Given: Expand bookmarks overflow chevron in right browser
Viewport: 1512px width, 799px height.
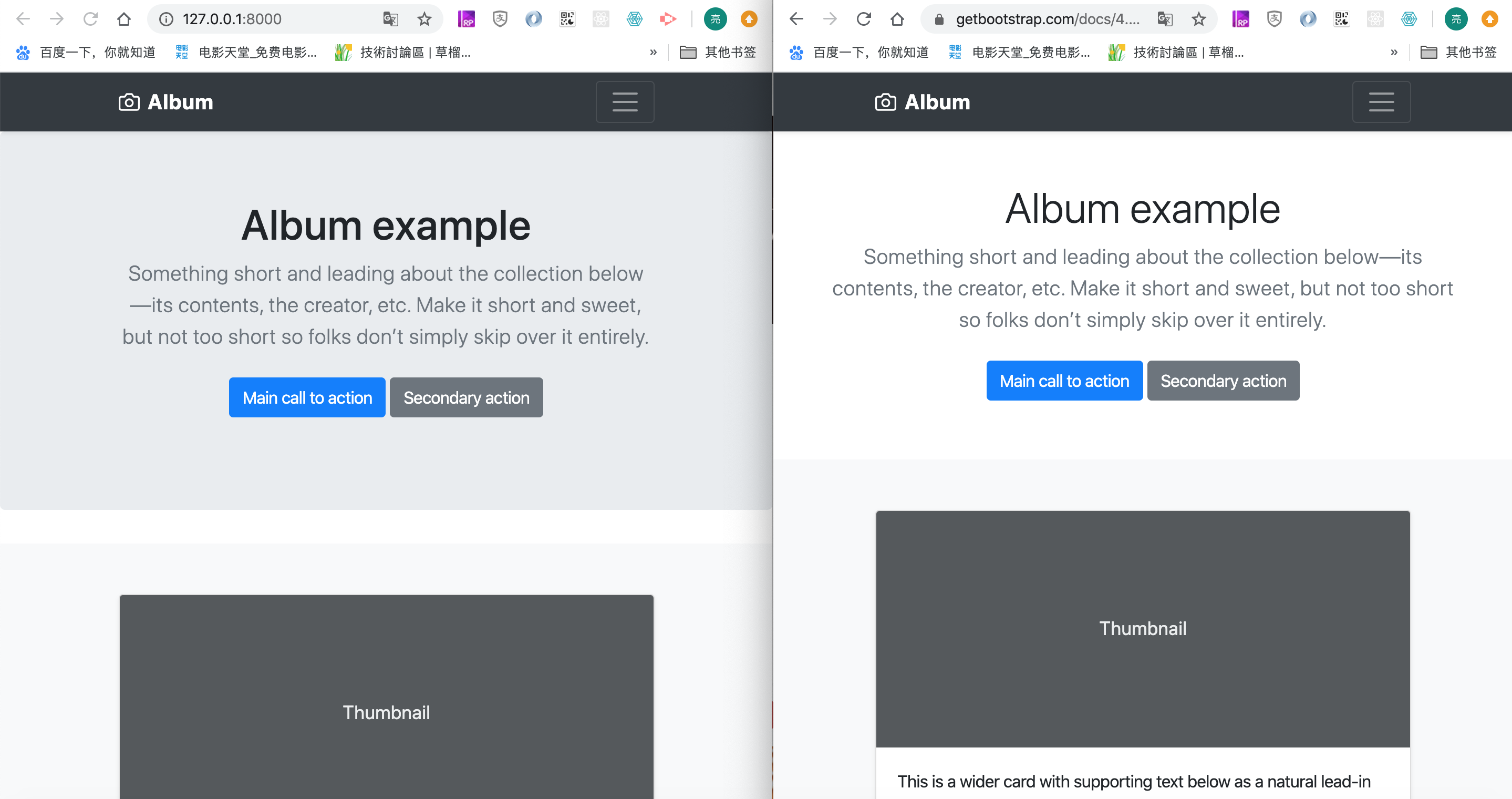Looking at the screenshot, I should point(1394,52).
